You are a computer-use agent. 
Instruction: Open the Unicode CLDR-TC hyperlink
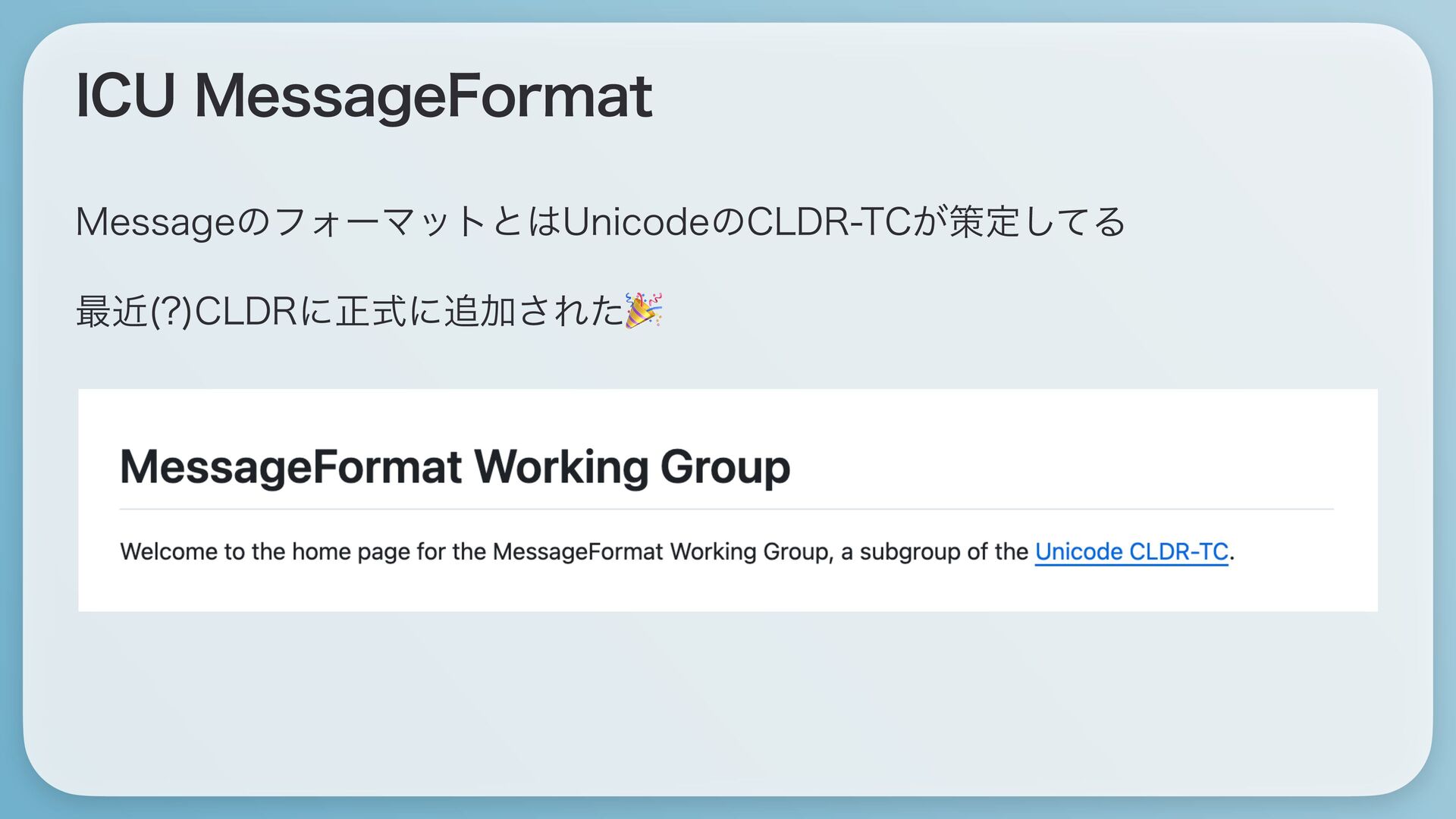[1131, 552]
